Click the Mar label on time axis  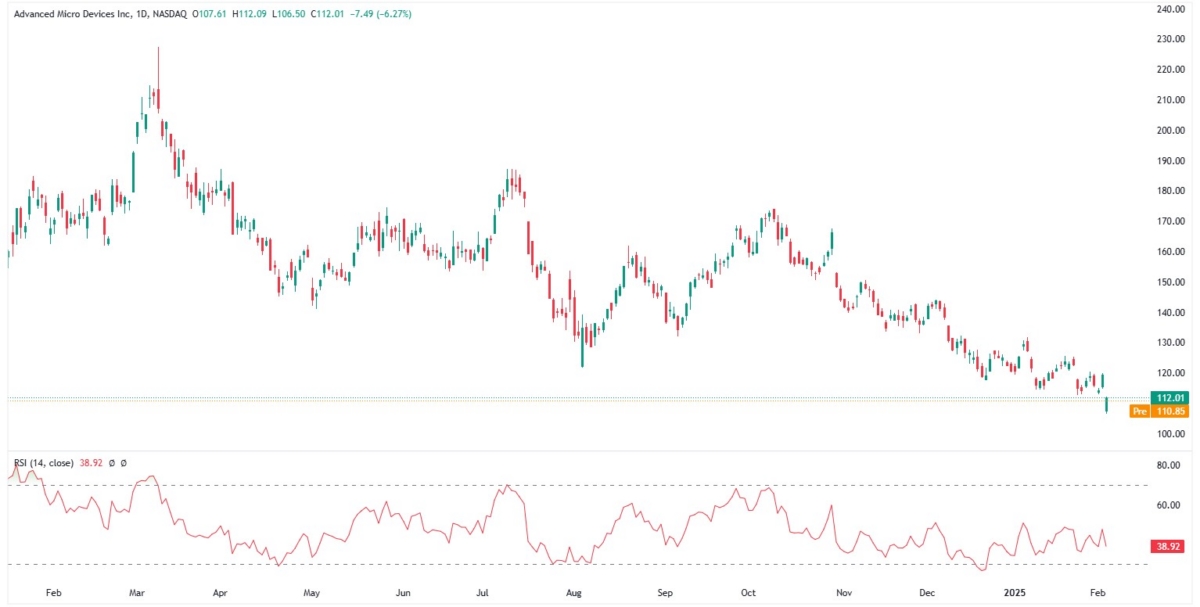[x=138, y=592]
